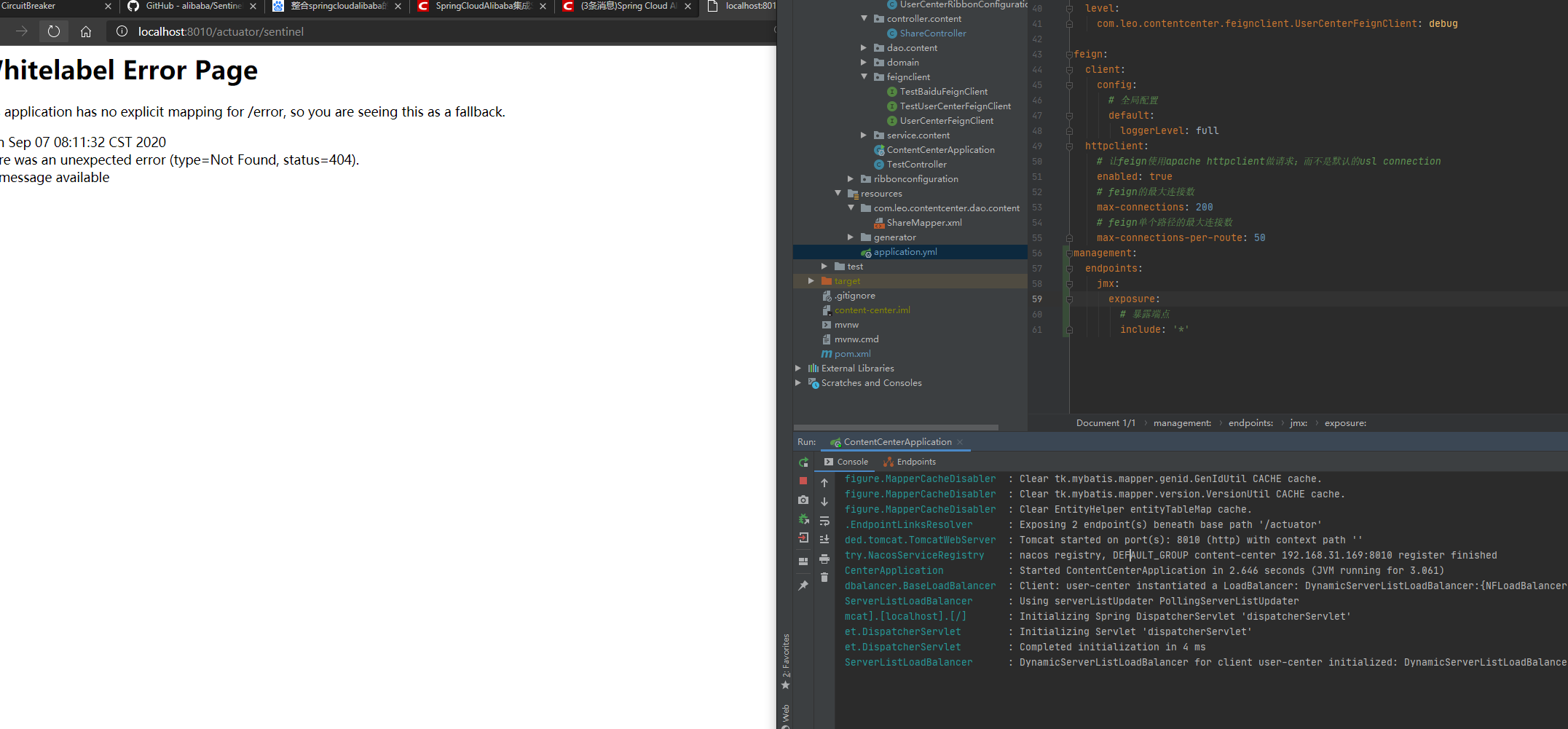Select application.yml in project tree

[x=905, y=251]
